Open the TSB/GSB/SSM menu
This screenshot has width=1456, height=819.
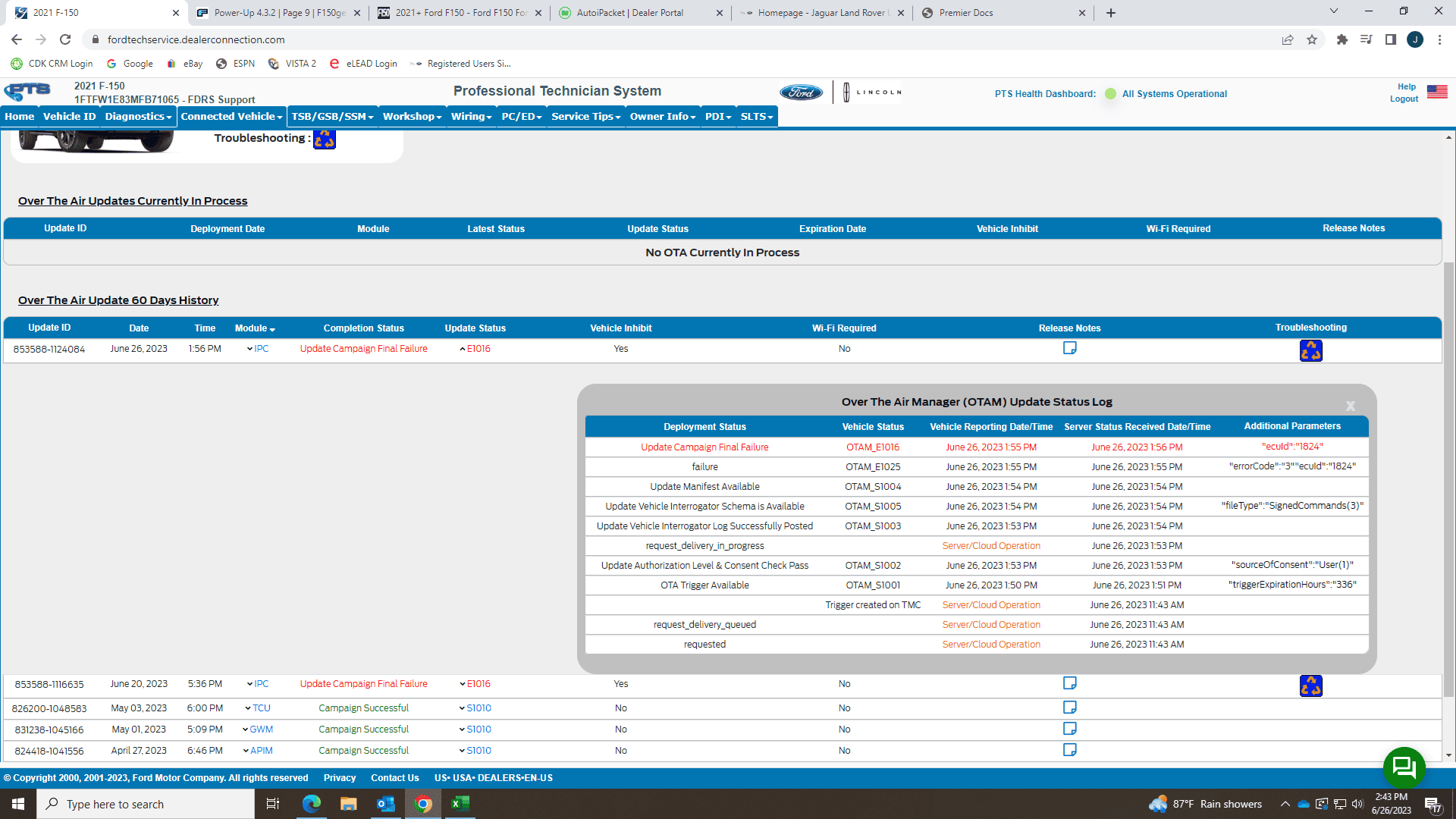click(x=332, y=116)
